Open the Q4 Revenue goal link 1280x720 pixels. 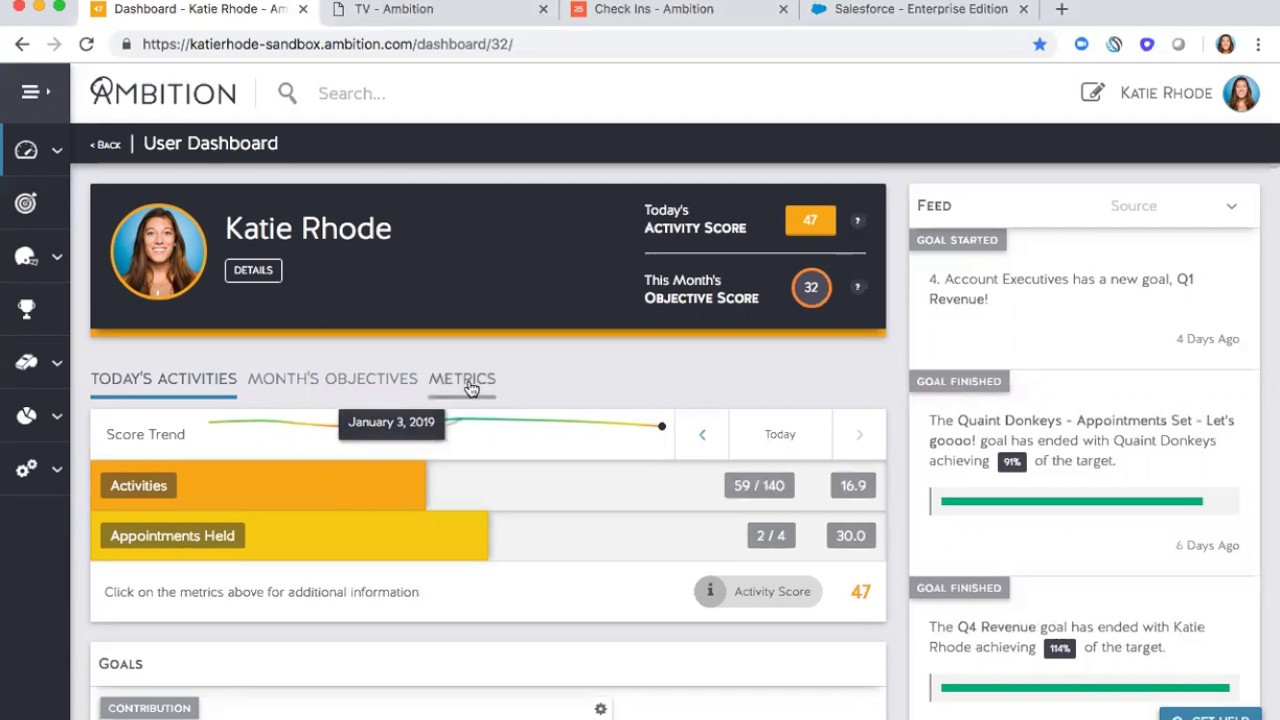pos(996,627)
